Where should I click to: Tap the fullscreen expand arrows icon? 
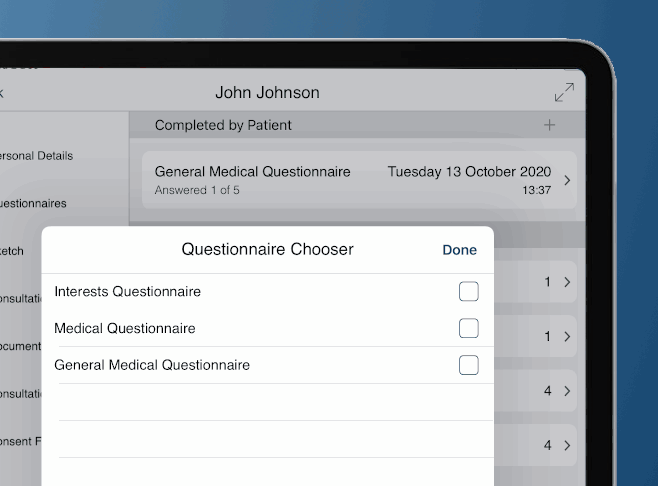[564, 92]
